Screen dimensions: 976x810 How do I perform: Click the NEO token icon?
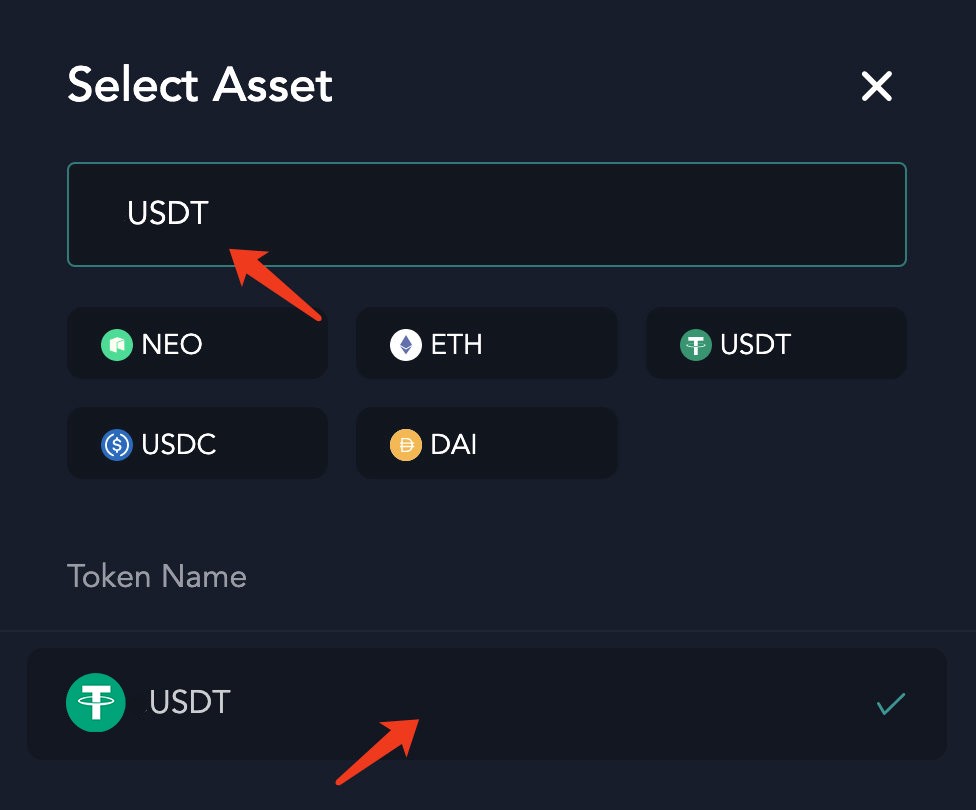(116, 344)
